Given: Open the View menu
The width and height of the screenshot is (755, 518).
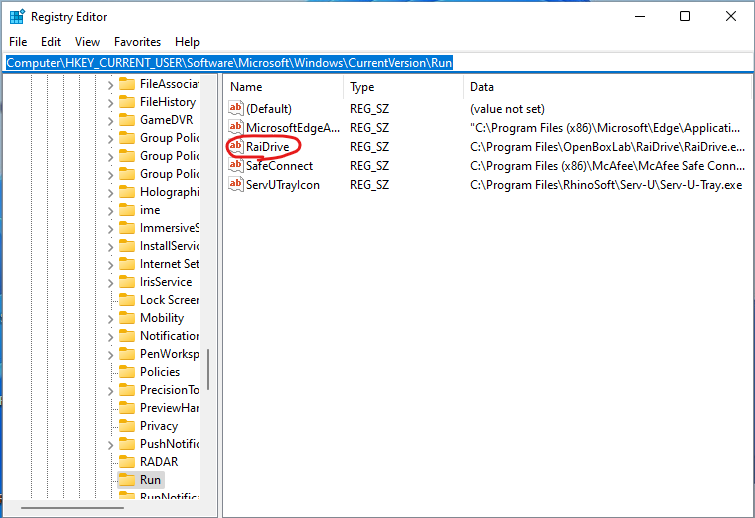Looking at the screenshot, I should (x=87, y=42).
